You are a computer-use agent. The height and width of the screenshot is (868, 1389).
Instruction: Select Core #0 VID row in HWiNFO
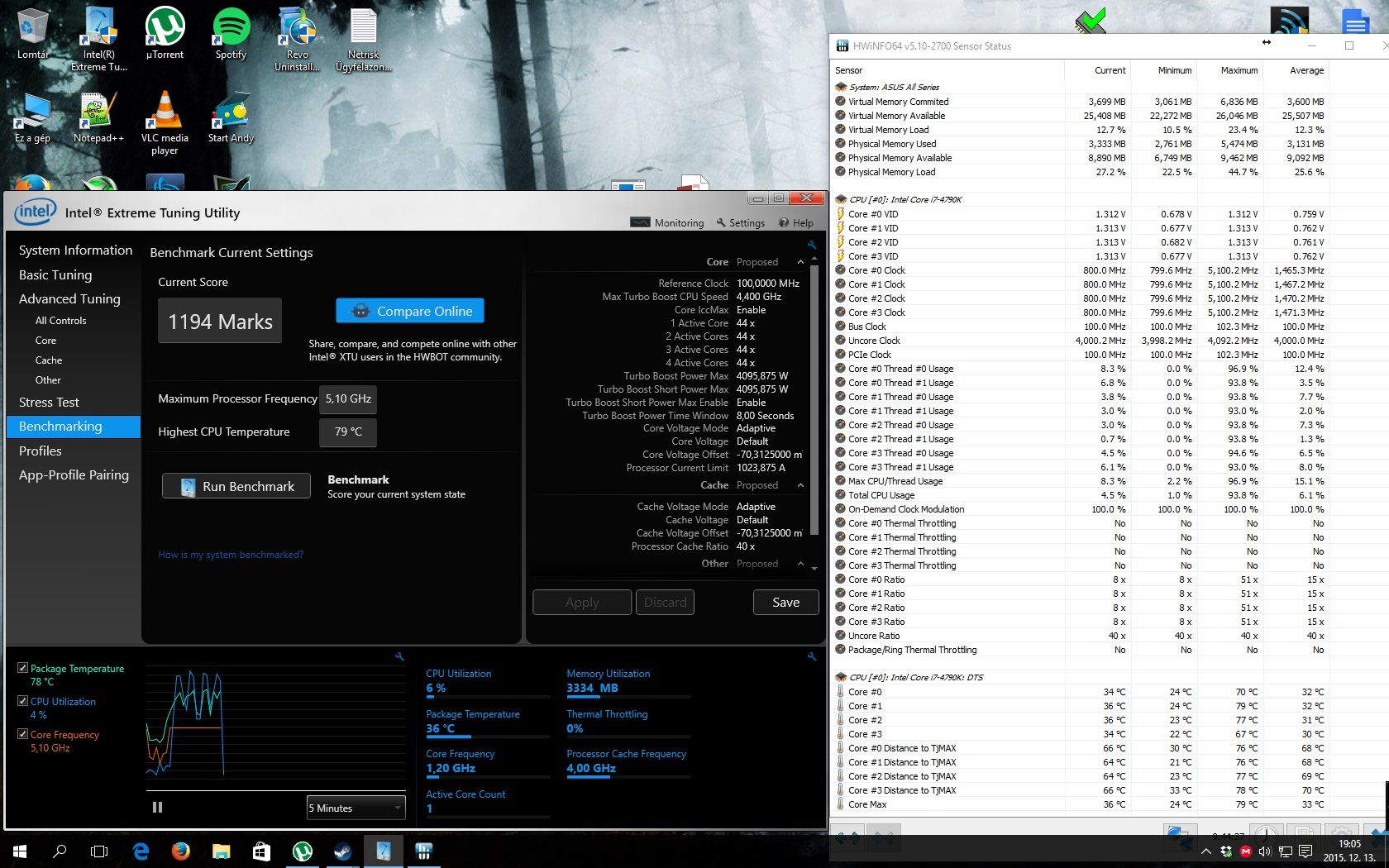point(1080,214)
